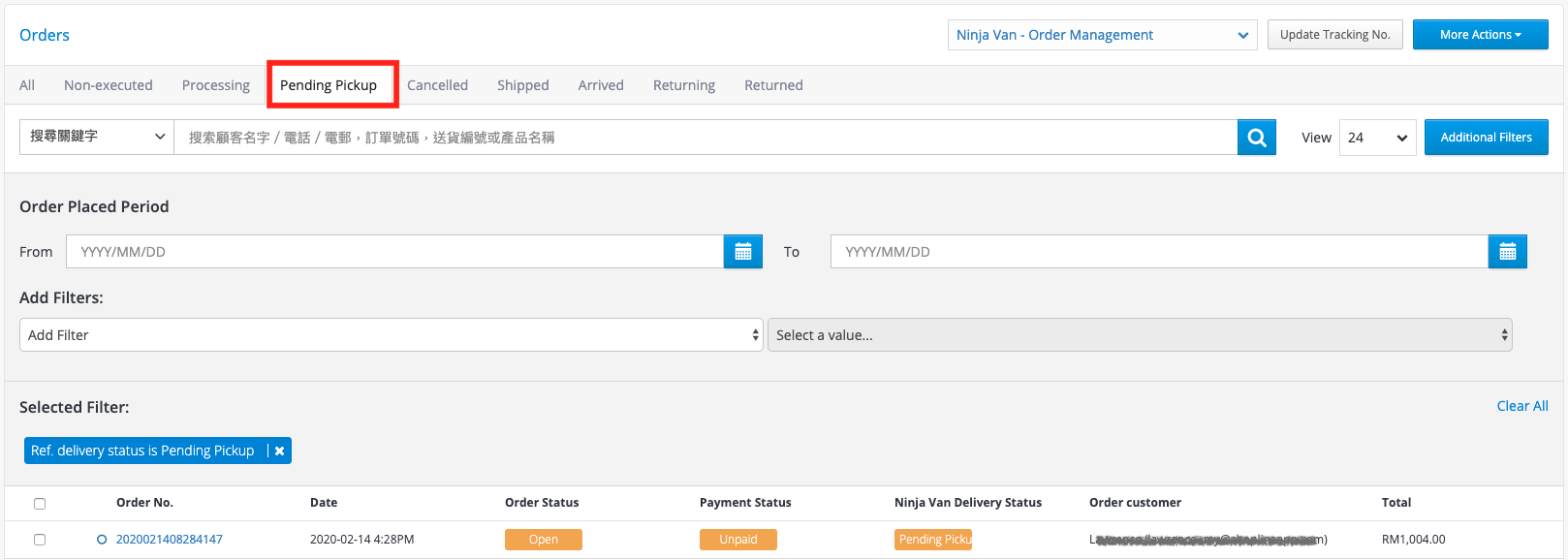Switch to the Shipped tab
Image resolution: width=1568 pixels, height=560 pixels.
click(x=523, y=85)
